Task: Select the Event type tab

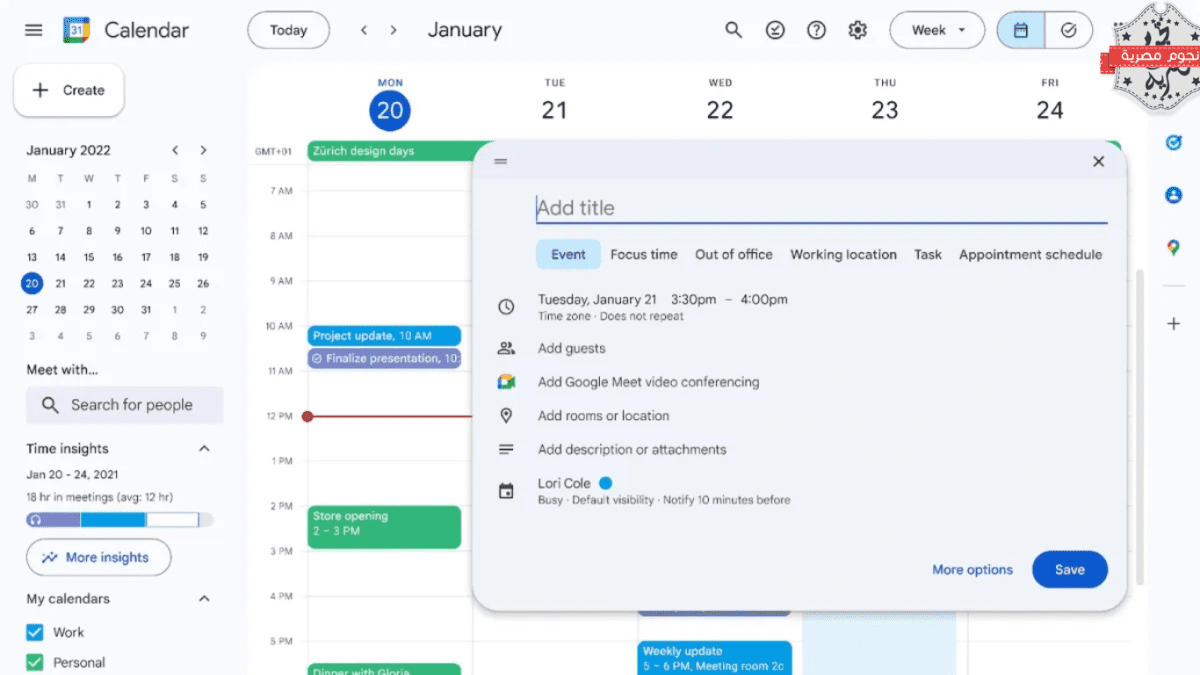Action: 568,254
